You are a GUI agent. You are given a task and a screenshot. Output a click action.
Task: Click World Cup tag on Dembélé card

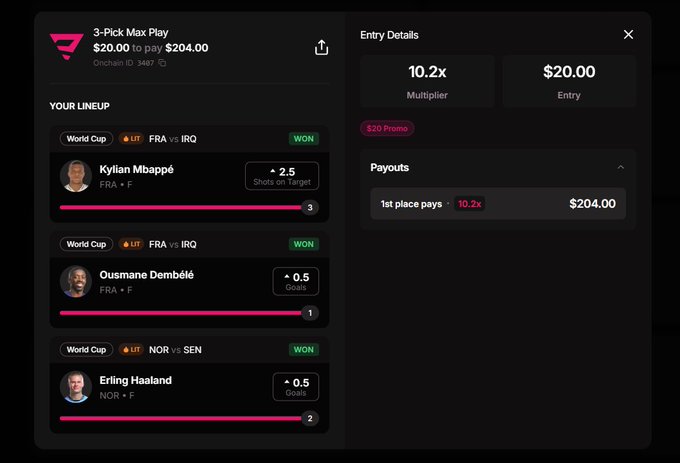coord(86,244)
